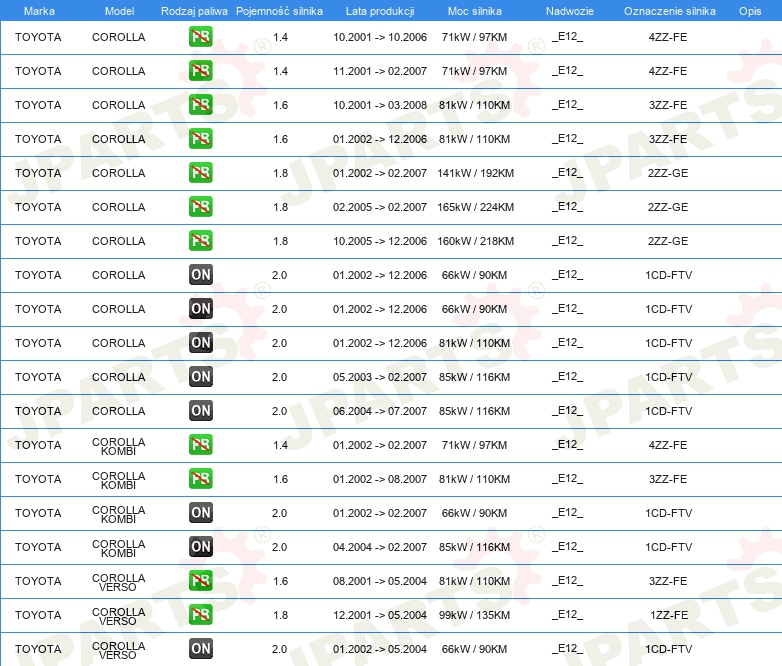Click petrol icon for Corolla 1.4 10.2001 row

pyautogui.click(x=200, y=37)
